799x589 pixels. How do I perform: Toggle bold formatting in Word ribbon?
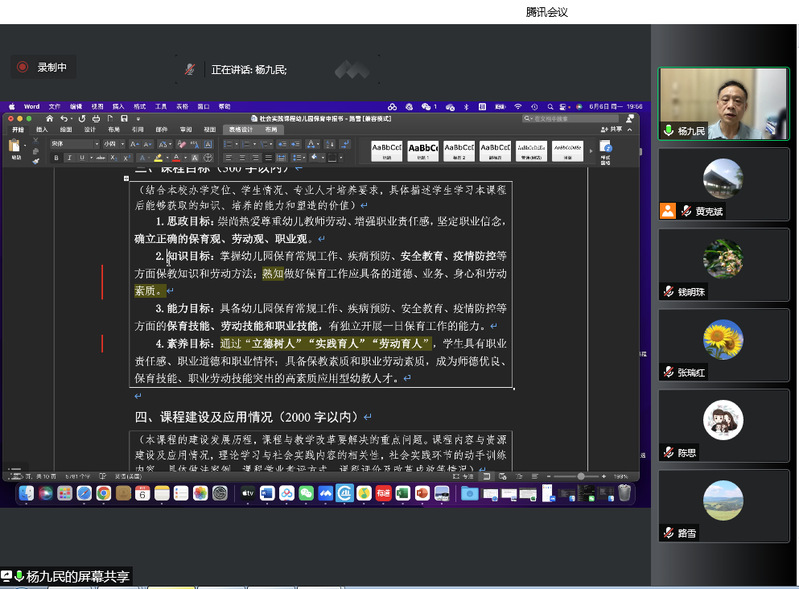pyautogui.click(x=57, y=158)
